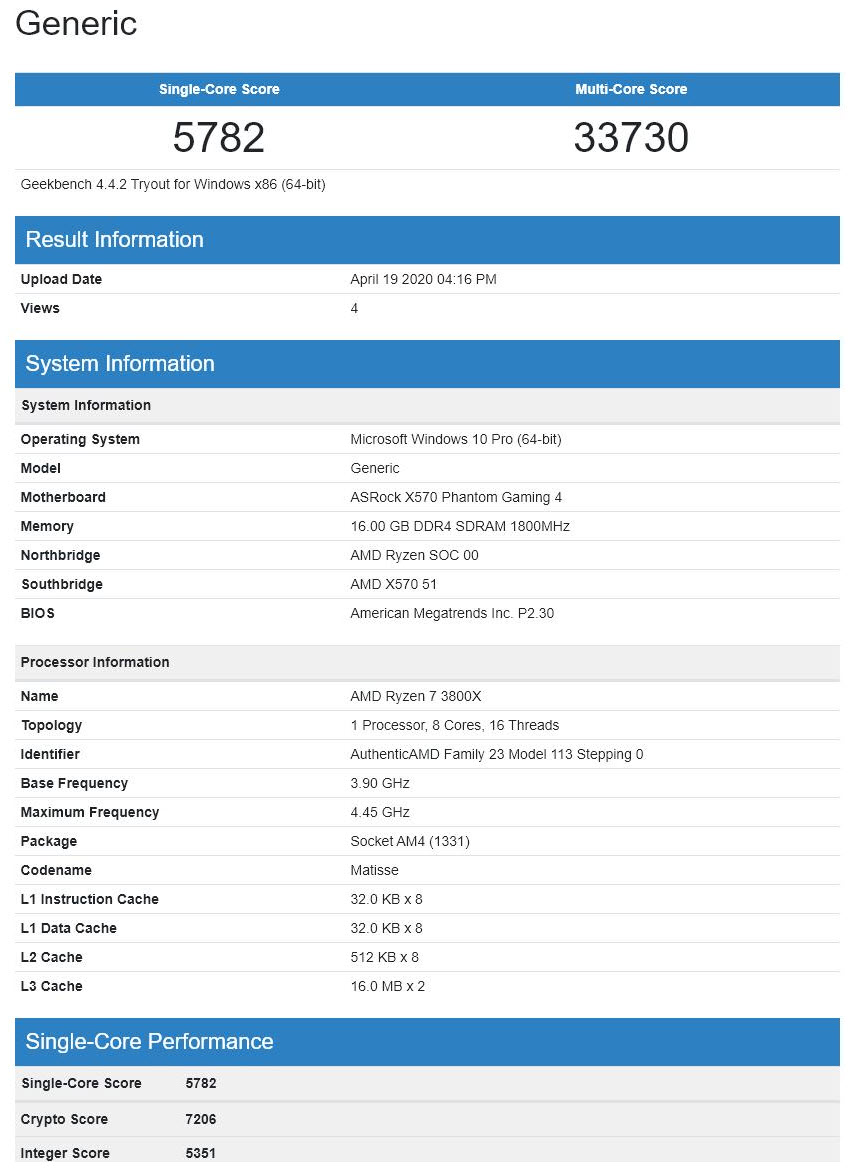Click the Identifier label
Image resolution: width=852 pixels, height=1171 pixels.
point(49,755)
